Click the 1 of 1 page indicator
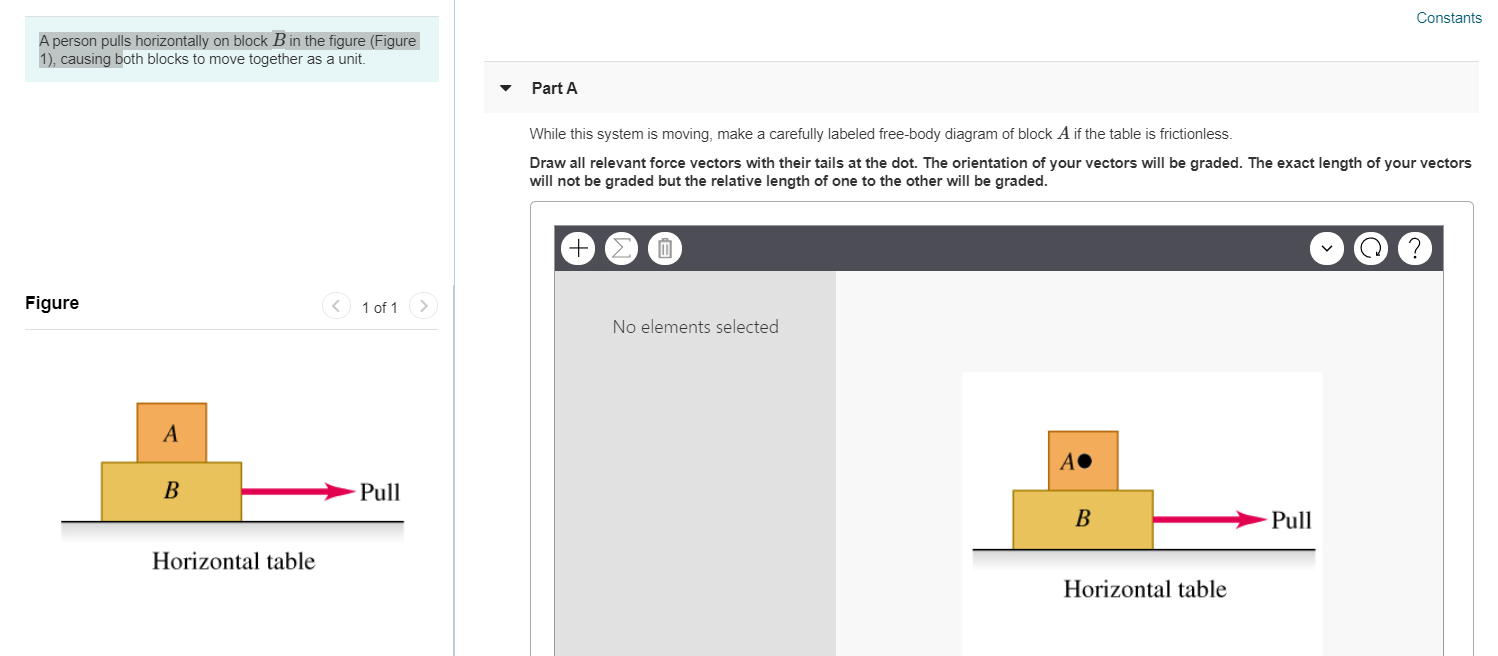Screen dimensions: 1498x656 (x=380, y=307)
